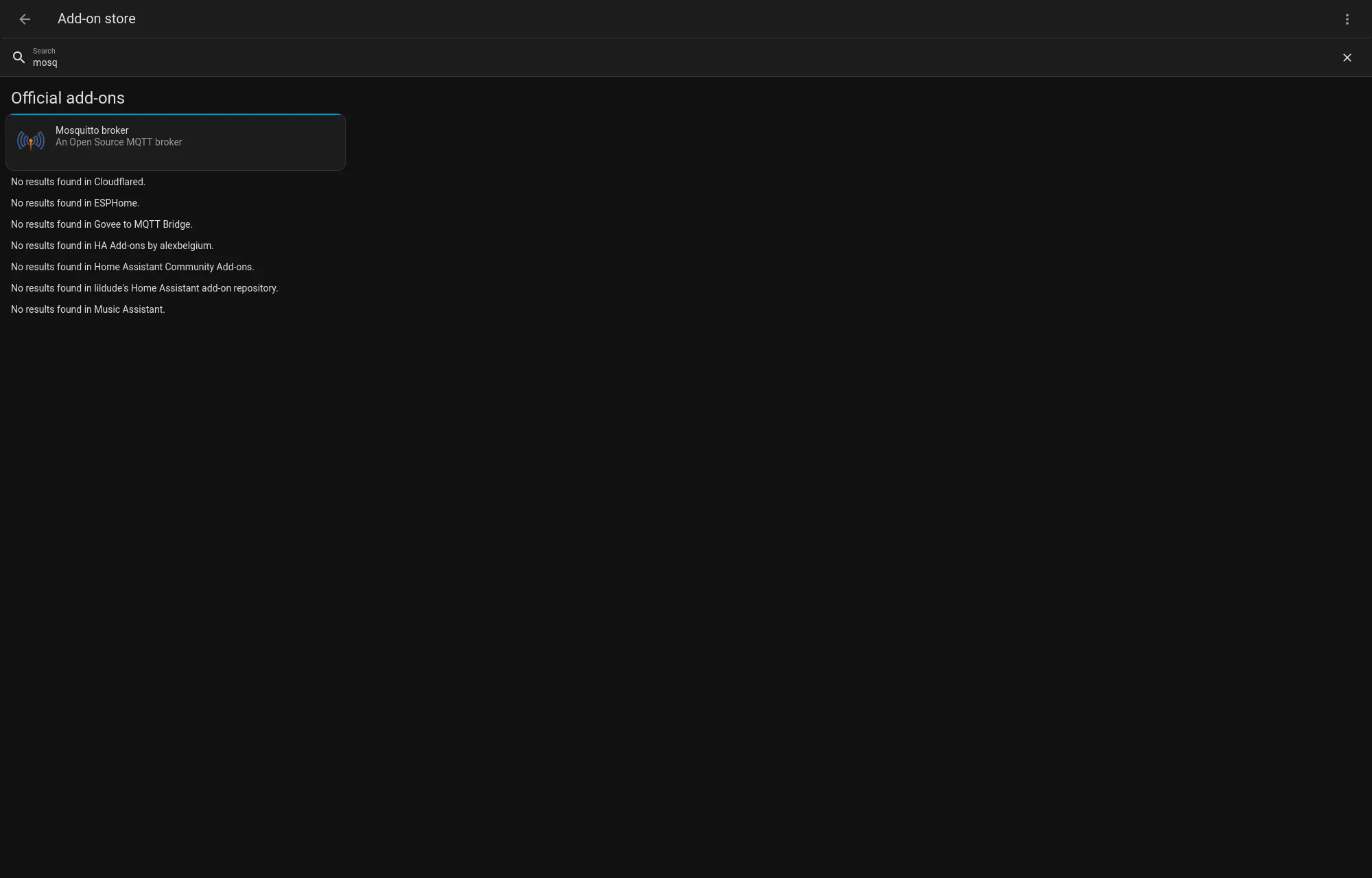The height and width of the screenshot is (878, 1372).
Task: Click the back arrow to leave Add-on store
Action: (x=25, y=19)
